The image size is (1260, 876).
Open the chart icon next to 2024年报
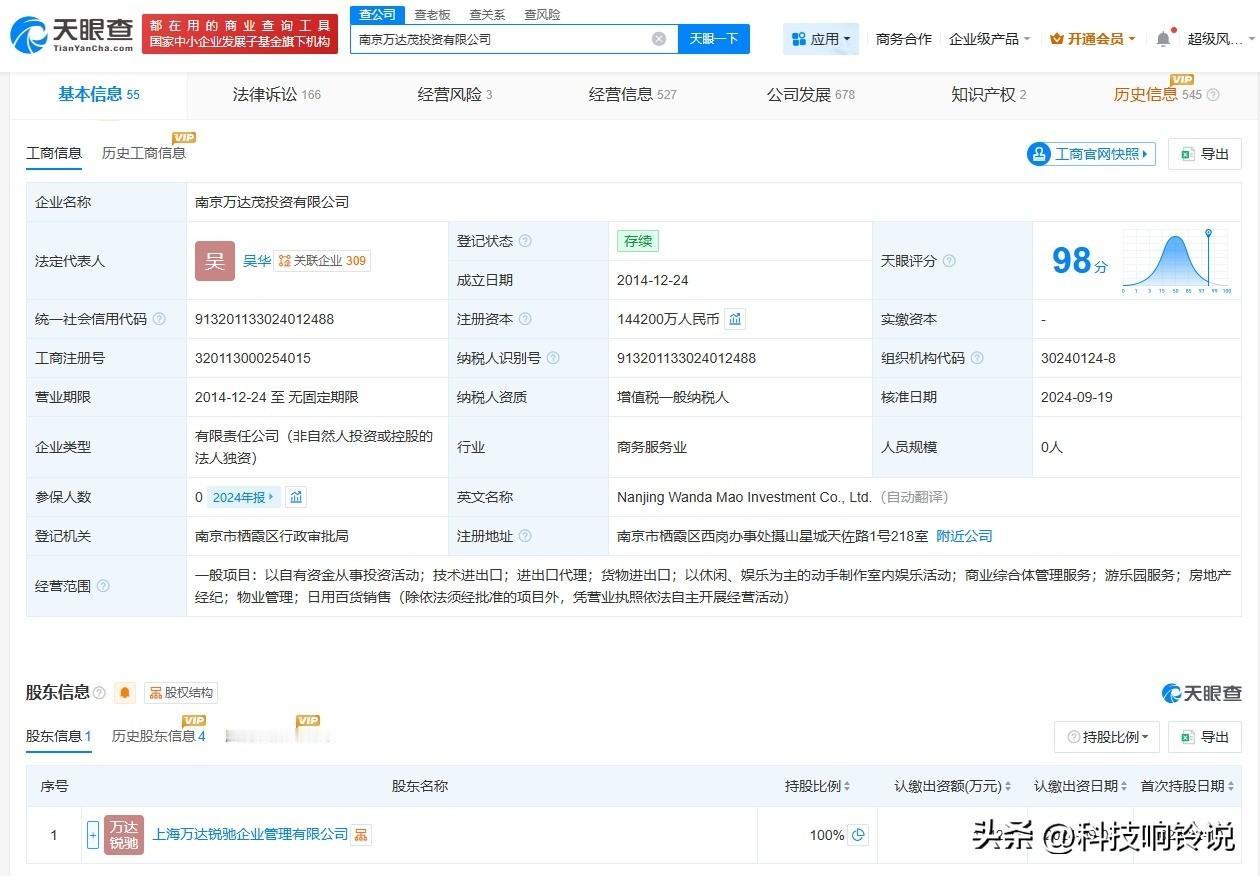tap(296, 497)
